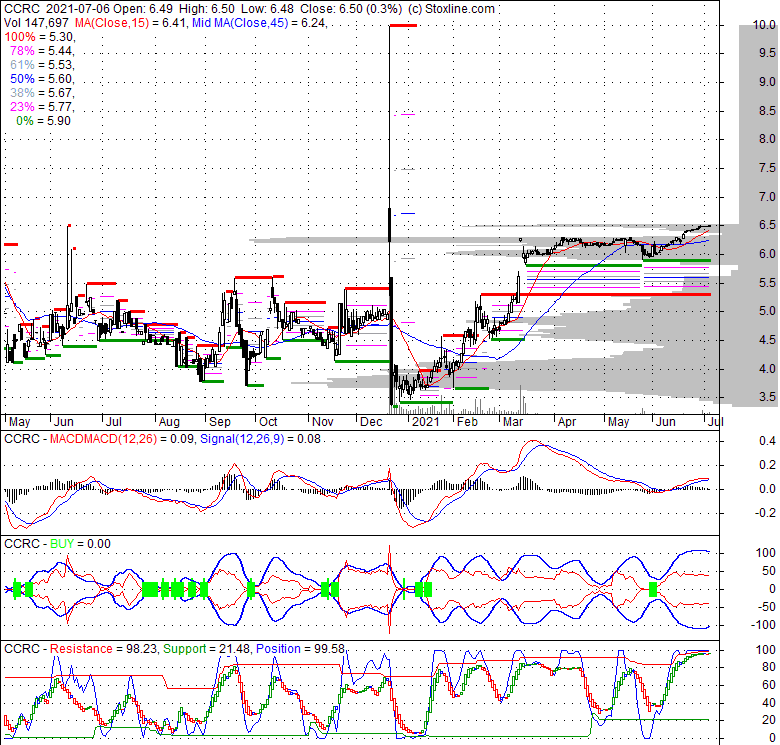Click the '38% = 5.67' Fibonacci level
Image resolution: width=780 pixels, height=745 pixels.
click(43, 93)
